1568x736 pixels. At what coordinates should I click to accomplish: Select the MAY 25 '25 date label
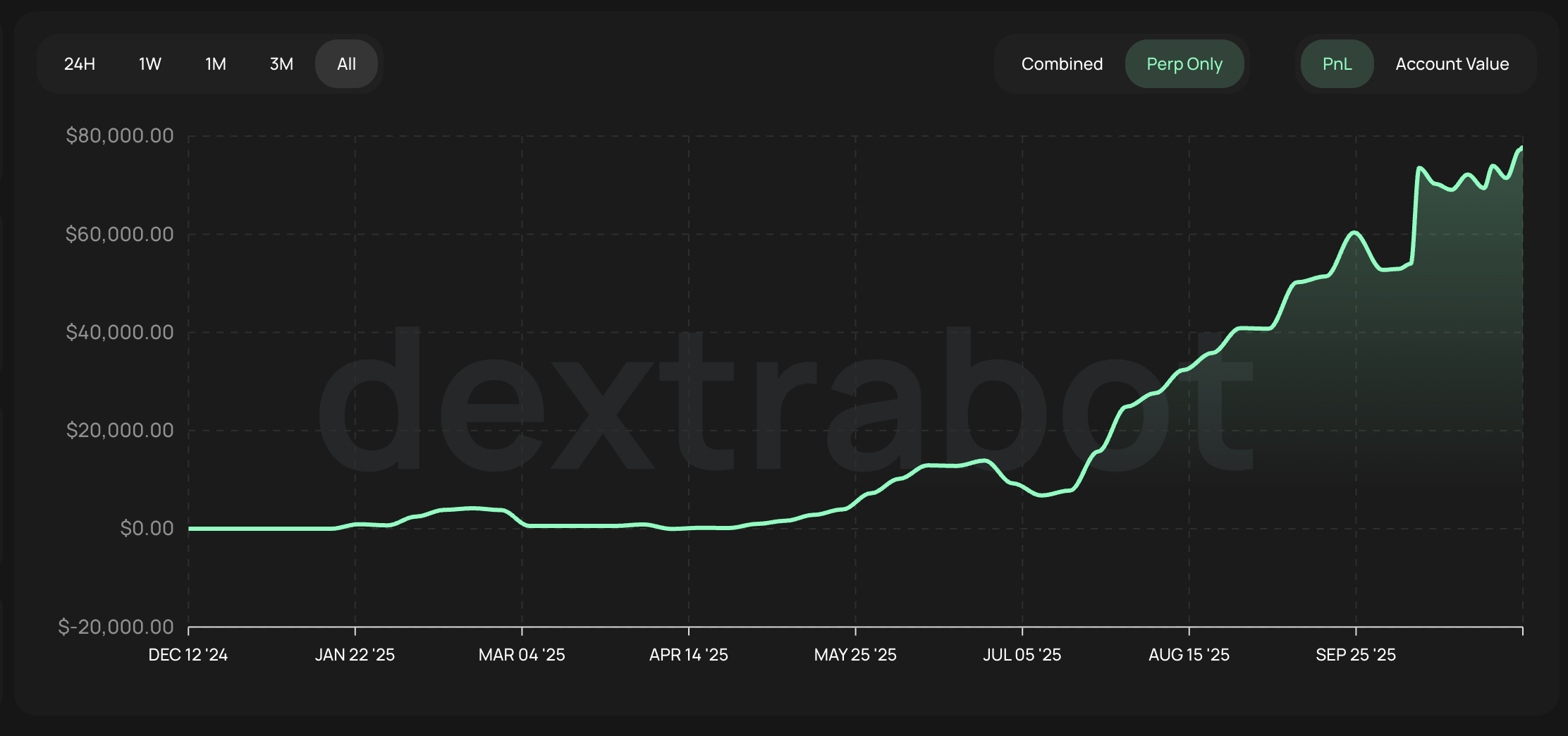coord(855,655)
